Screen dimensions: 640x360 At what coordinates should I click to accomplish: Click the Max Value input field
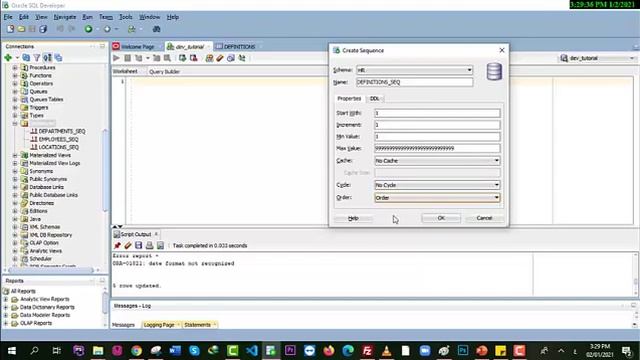point(437,149)
